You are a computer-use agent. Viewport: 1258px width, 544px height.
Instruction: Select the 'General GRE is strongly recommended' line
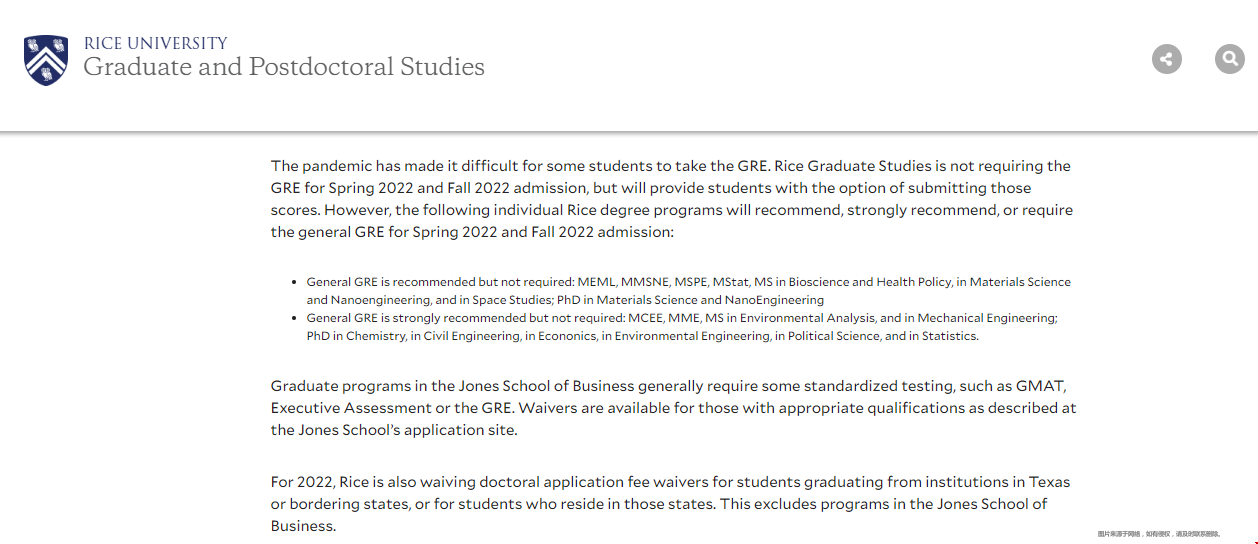tap(466, 318)
